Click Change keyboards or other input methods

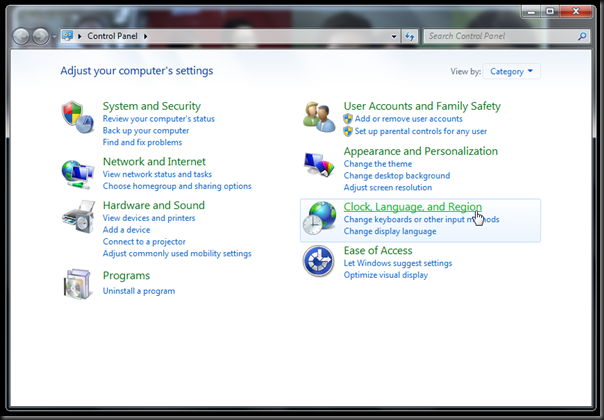[421, 220]
